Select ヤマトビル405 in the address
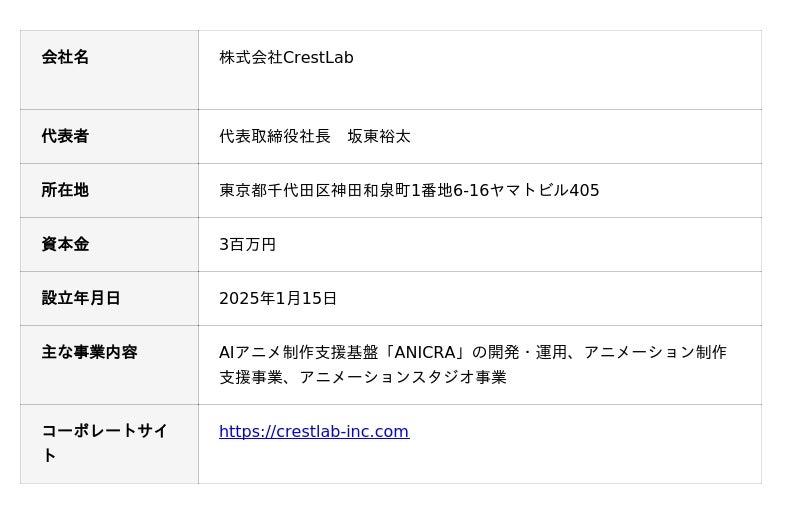 coord(544,190)
